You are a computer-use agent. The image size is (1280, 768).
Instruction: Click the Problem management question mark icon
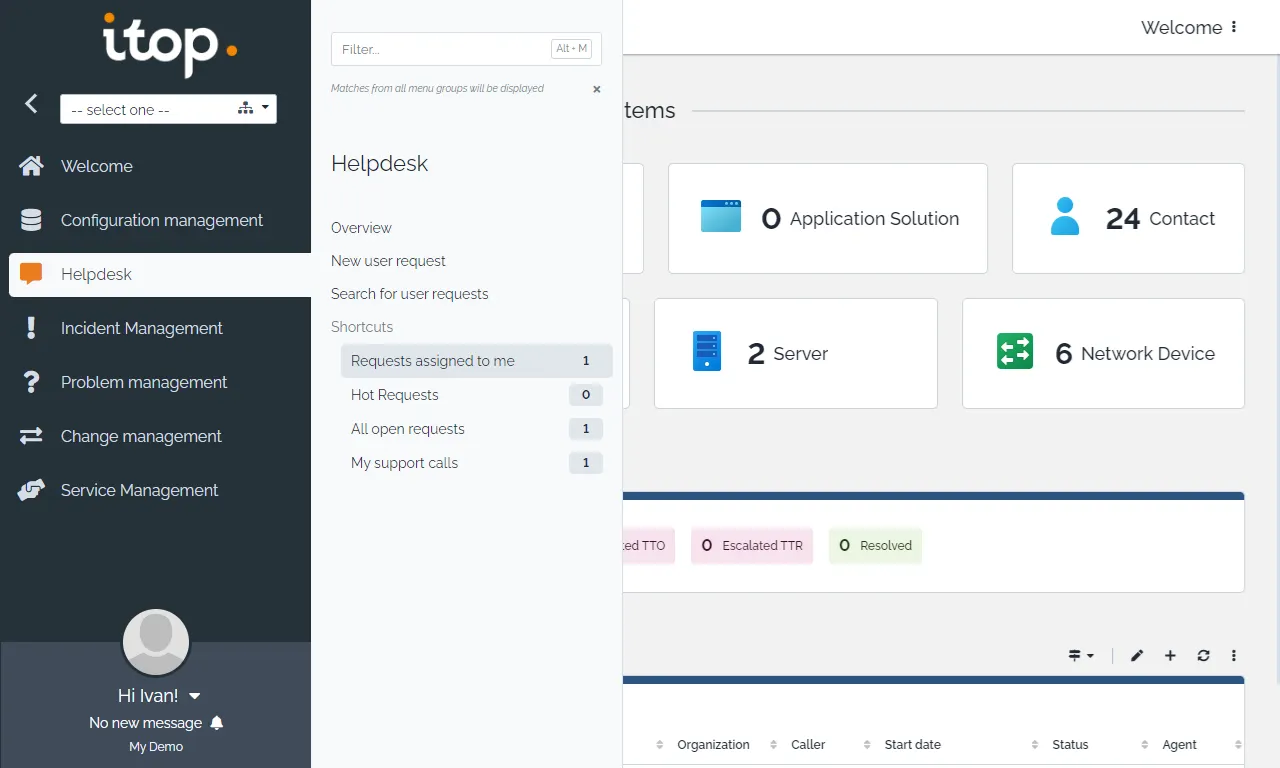pyautogui.click(x=31, y=382)
